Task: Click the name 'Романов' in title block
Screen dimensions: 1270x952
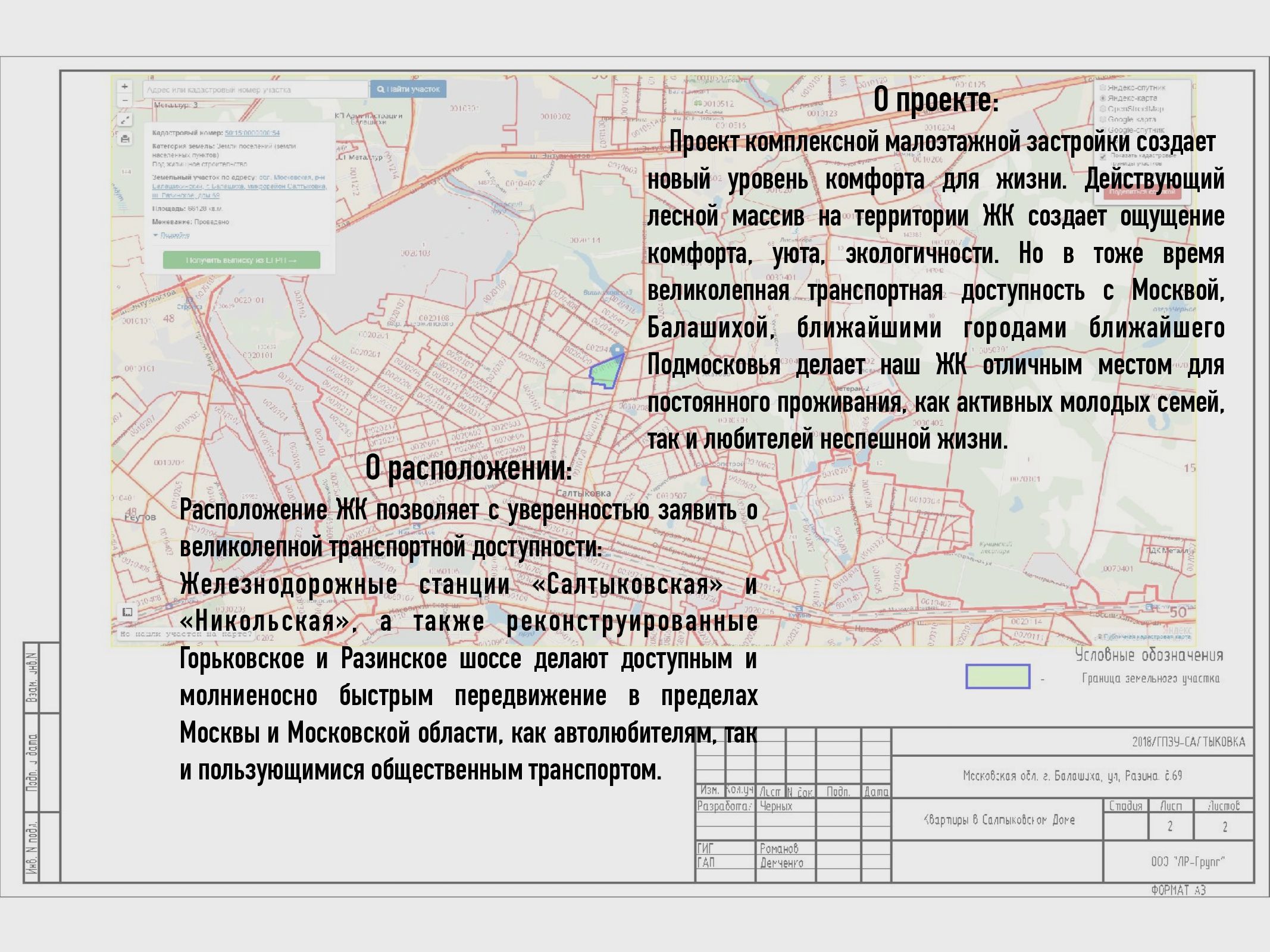Action: pos(779,848)
